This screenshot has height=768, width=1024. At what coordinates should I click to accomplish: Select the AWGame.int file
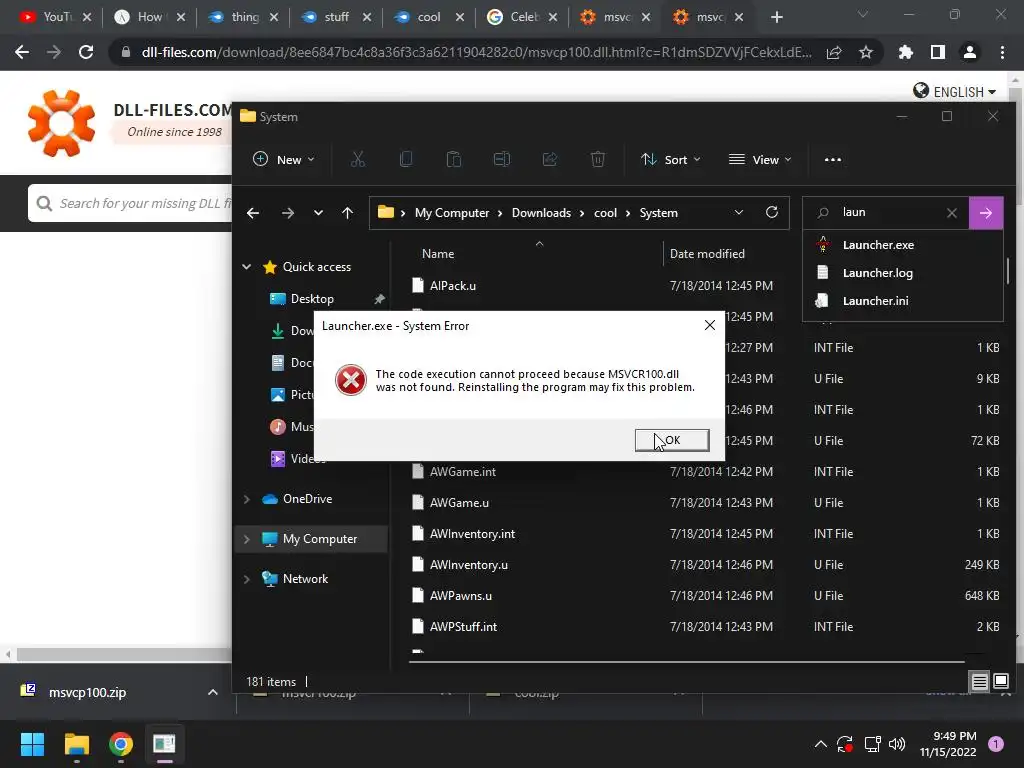tap(462, 472)
